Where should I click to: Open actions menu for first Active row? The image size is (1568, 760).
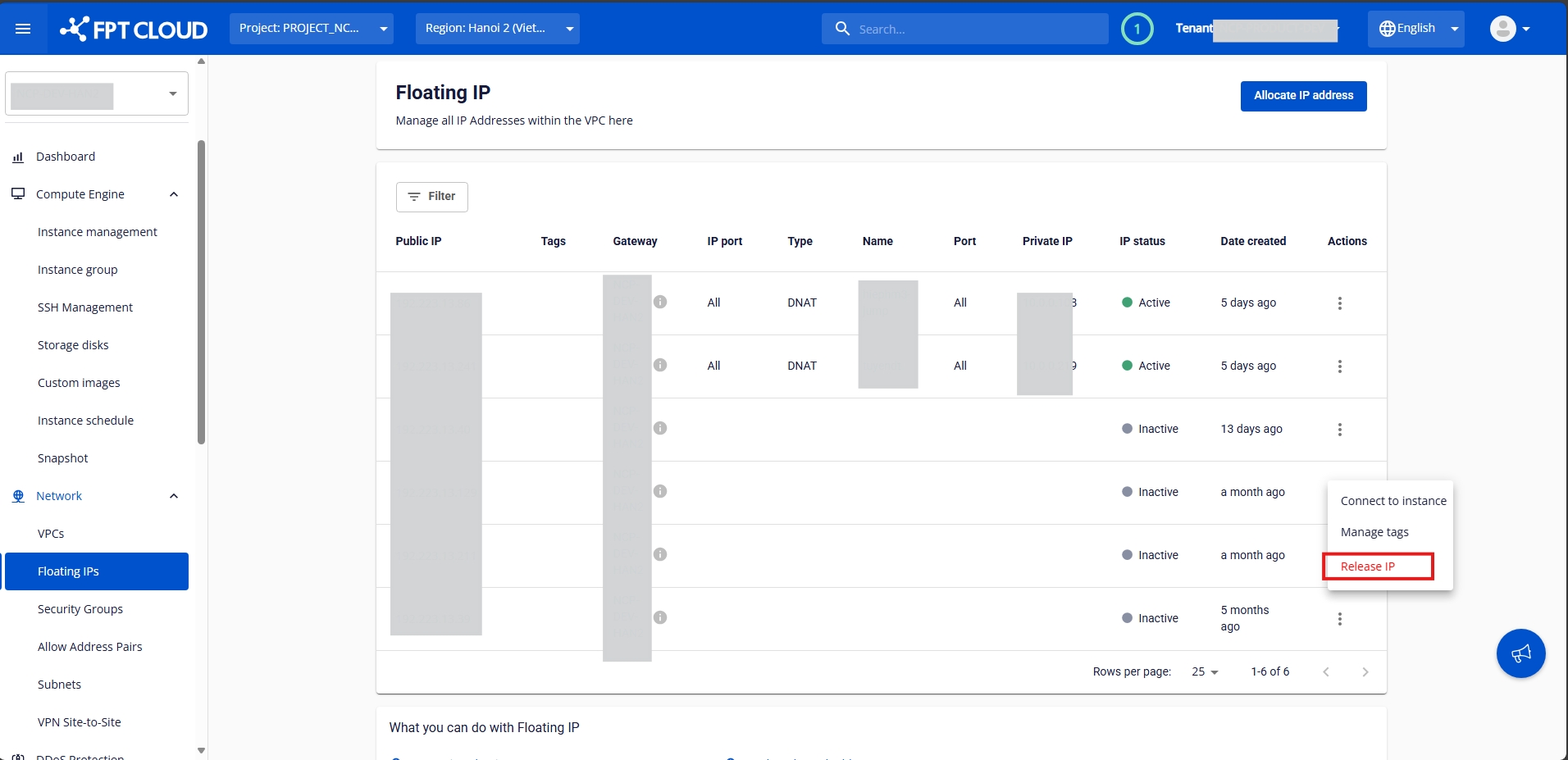[1339, 303]
